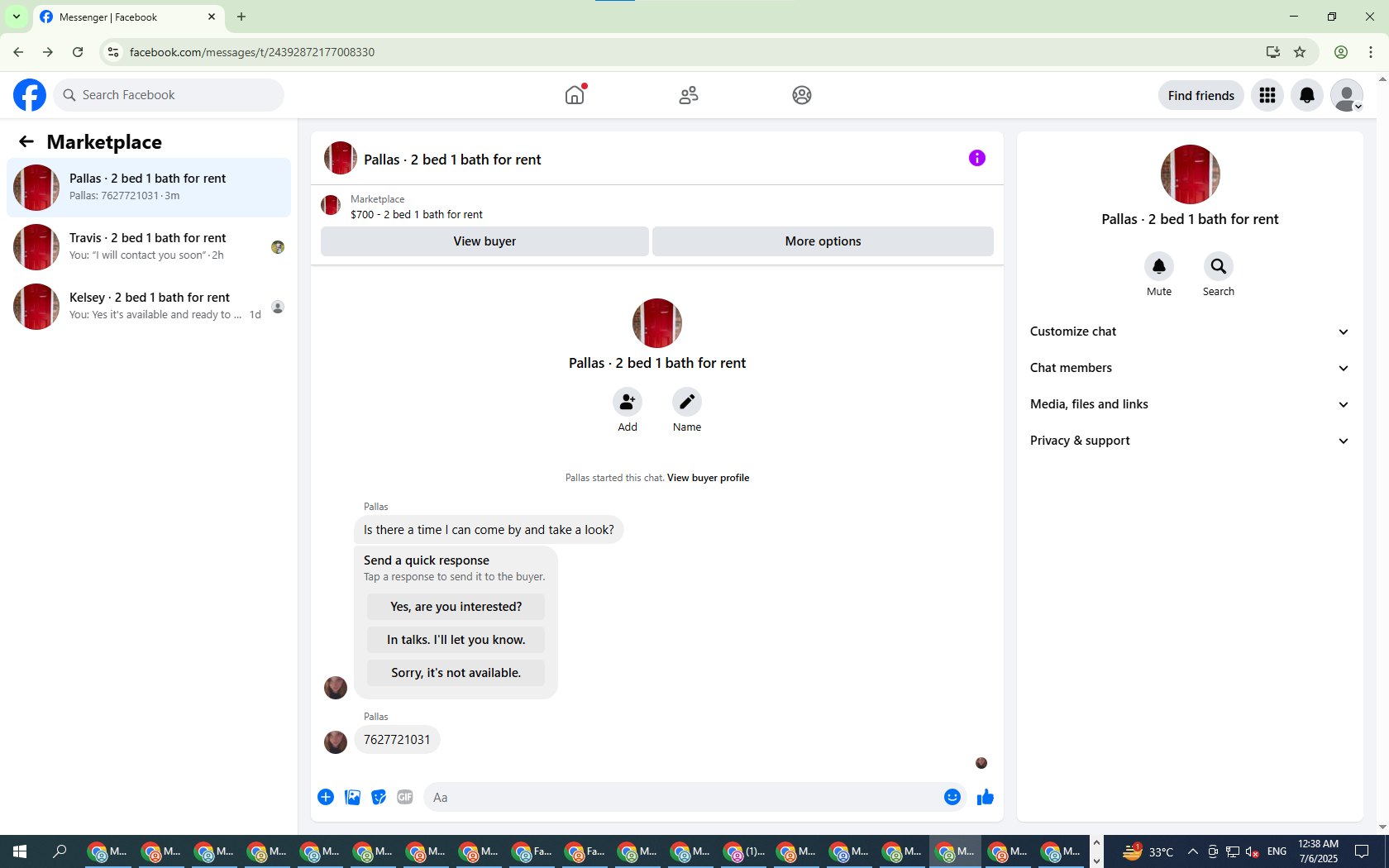The image size is (1389, 868).
Task: Reload the page with refresh icon
Action: click(78, 52)
